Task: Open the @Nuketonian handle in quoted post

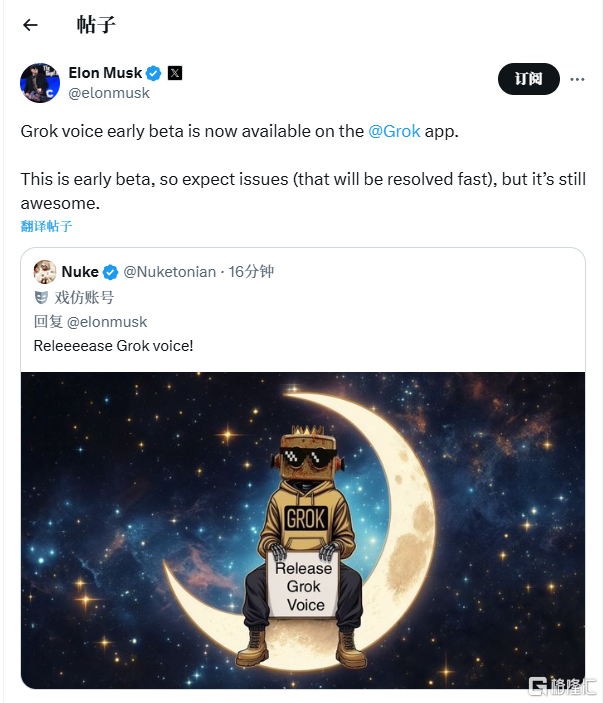Action: 169,272
